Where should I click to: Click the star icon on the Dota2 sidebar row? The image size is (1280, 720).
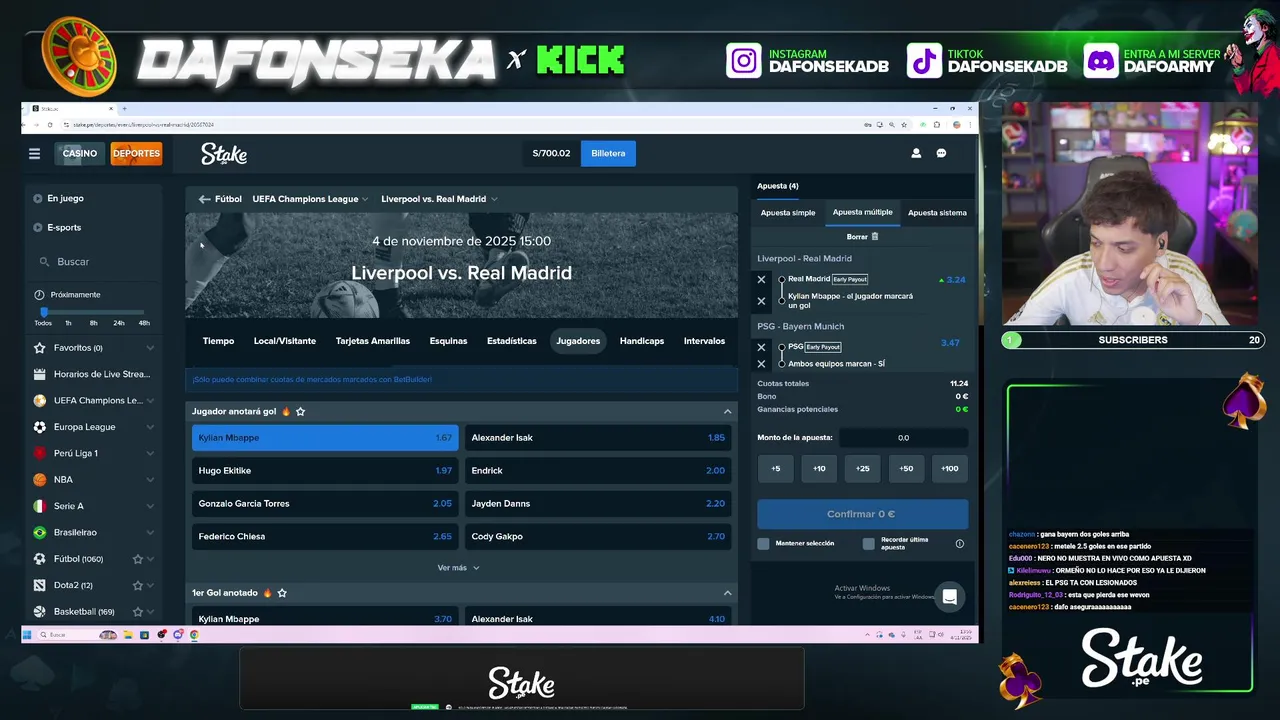coord(138,585)
